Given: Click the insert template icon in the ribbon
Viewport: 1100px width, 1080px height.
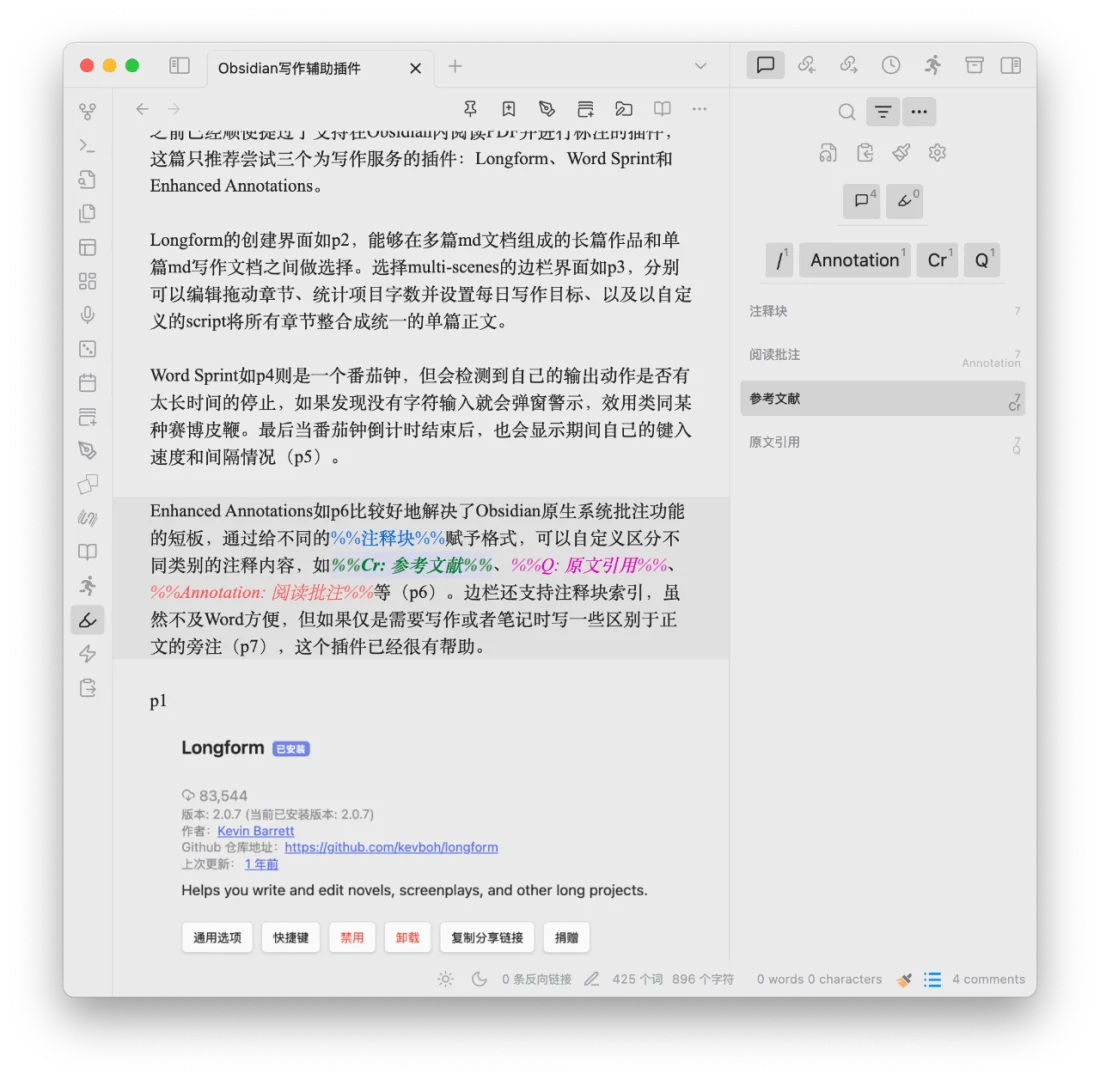Looking at the screenshot, I should [x=88, y=417].
